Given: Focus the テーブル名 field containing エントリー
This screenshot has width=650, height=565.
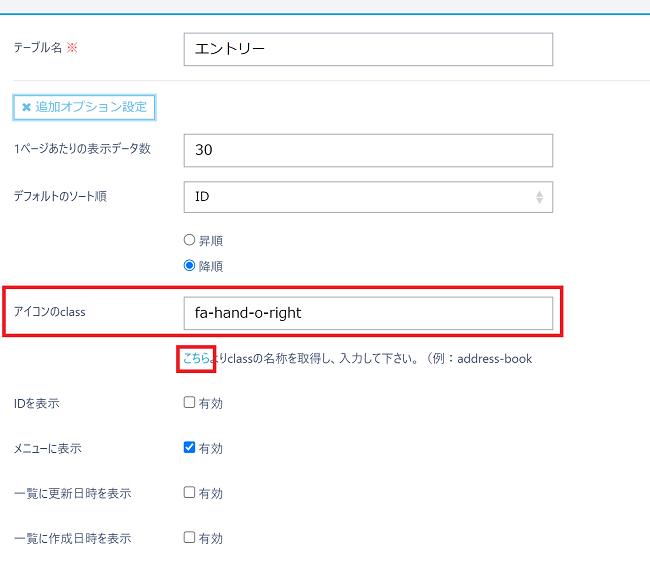Looking at the screenshot, I should (368, 49).
